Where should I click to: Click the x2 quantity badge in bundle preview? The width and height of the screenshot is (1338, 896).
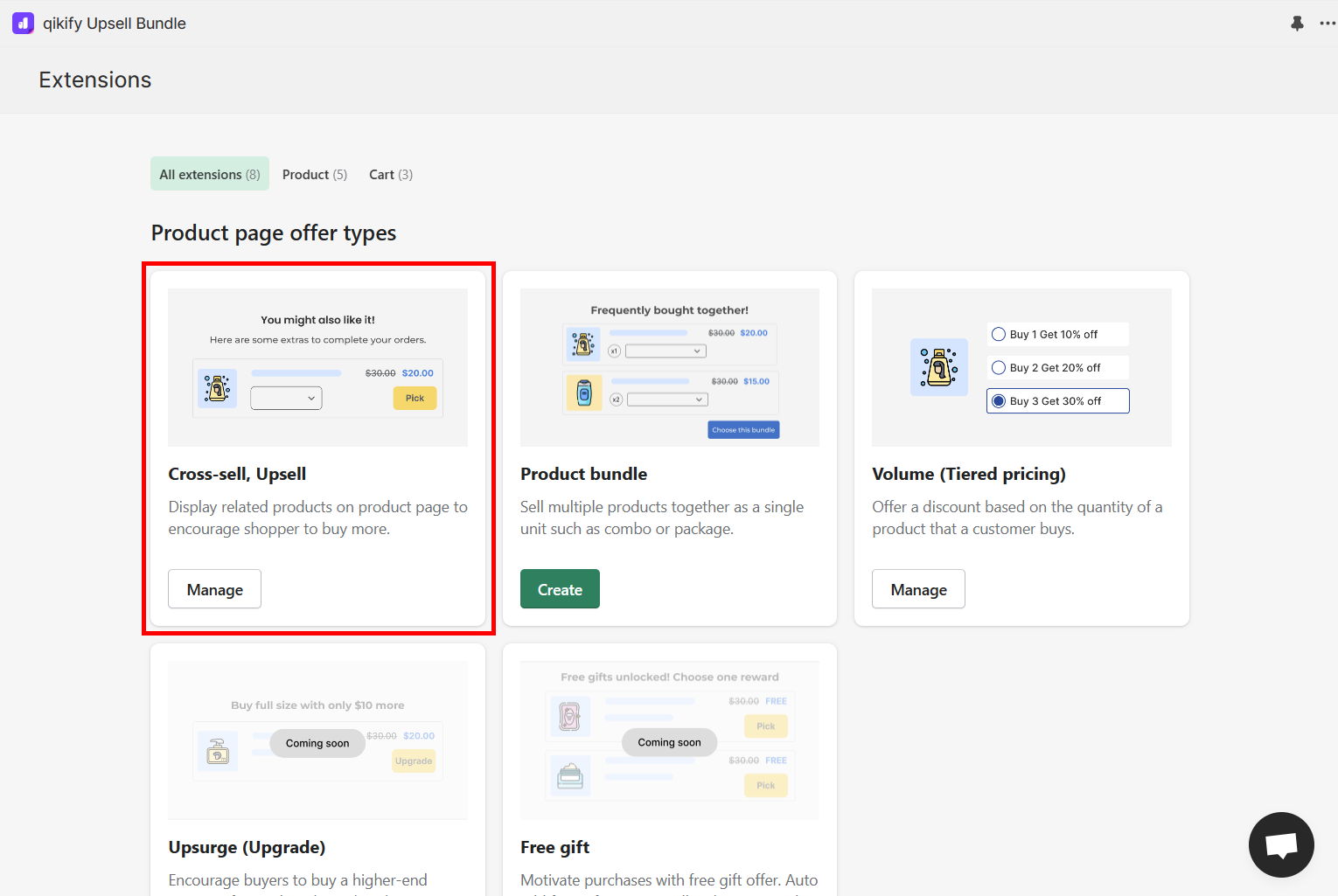616,399
